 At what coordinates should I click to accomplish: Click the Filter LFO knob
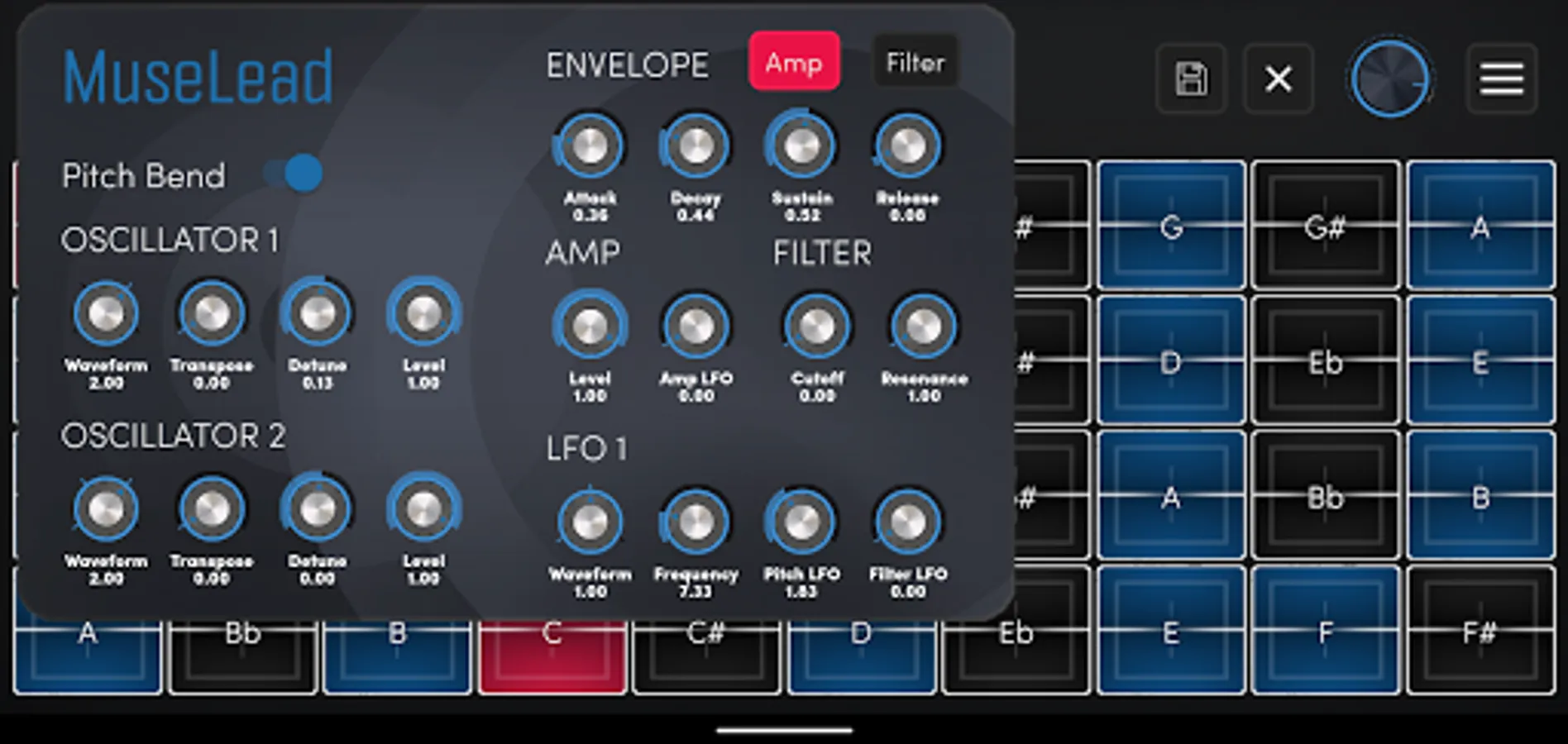(x=907, y=522)
